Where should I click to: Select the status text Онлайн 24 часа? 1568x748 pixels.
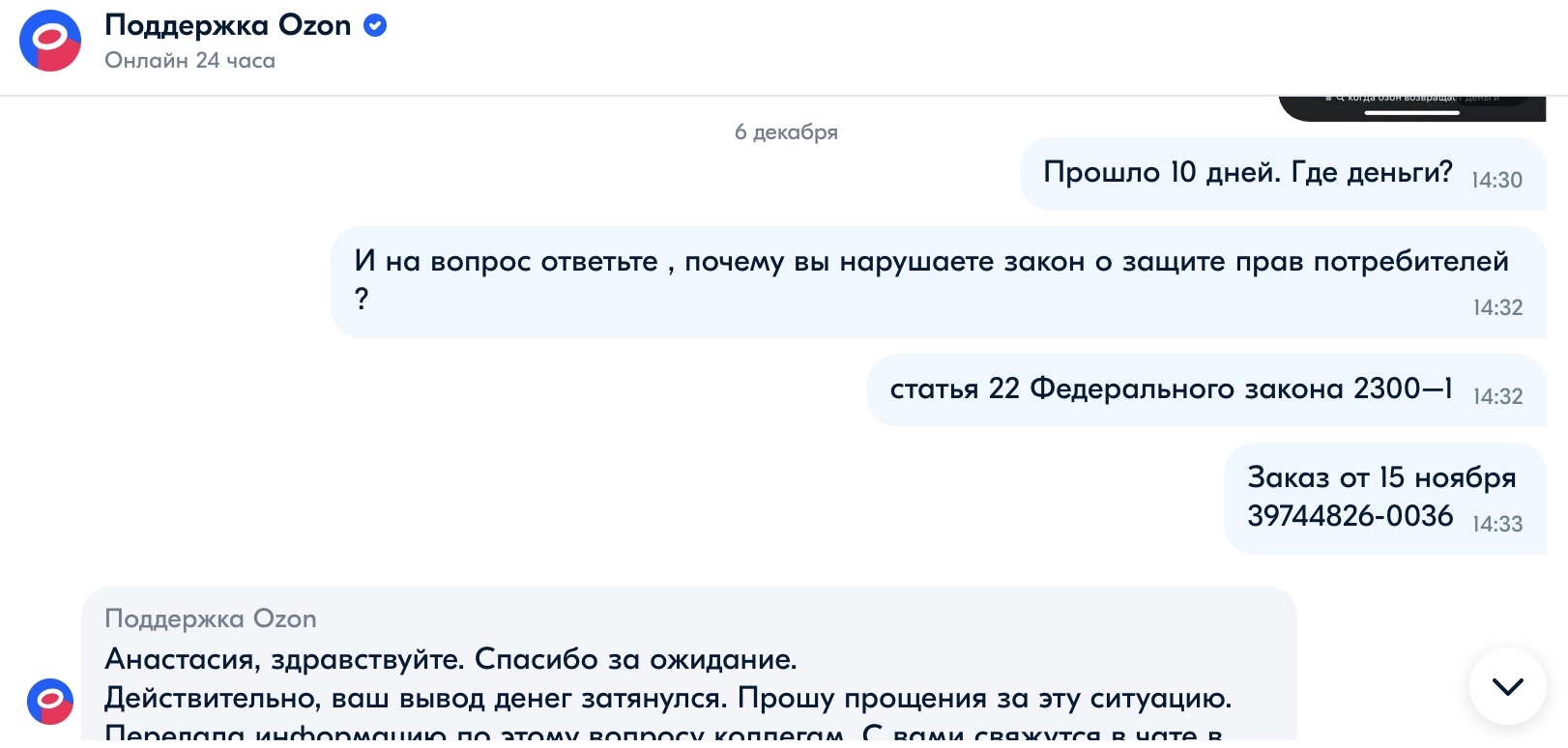[x=189, y=61]
